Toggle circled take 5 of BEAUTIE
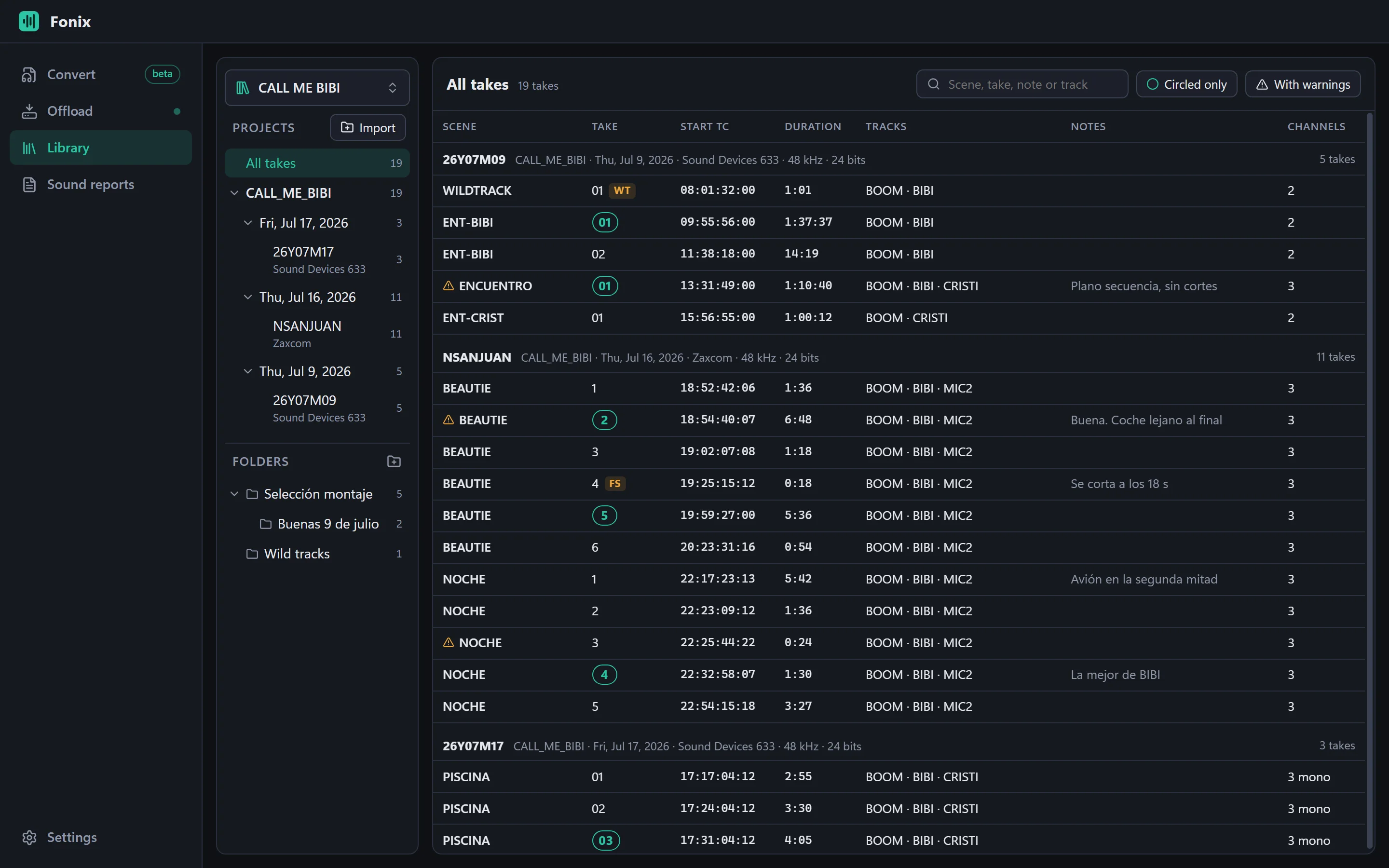 click(604, 515)
